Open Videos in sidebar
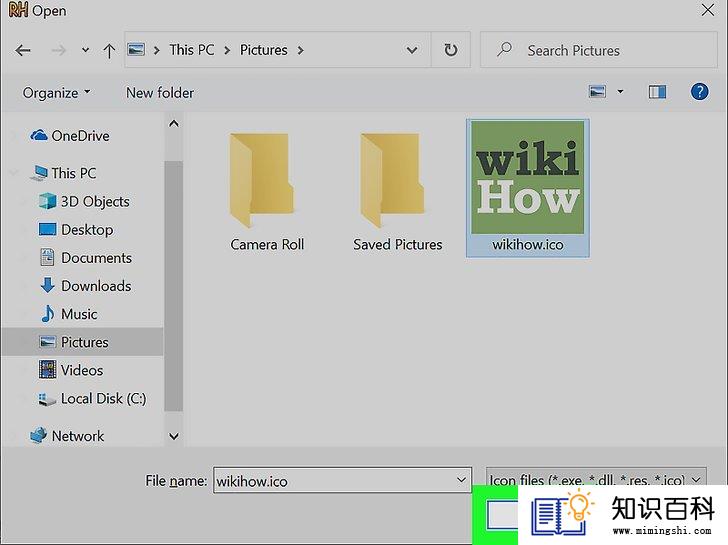The width and height of the screenshot is (728, 545). 71,370
